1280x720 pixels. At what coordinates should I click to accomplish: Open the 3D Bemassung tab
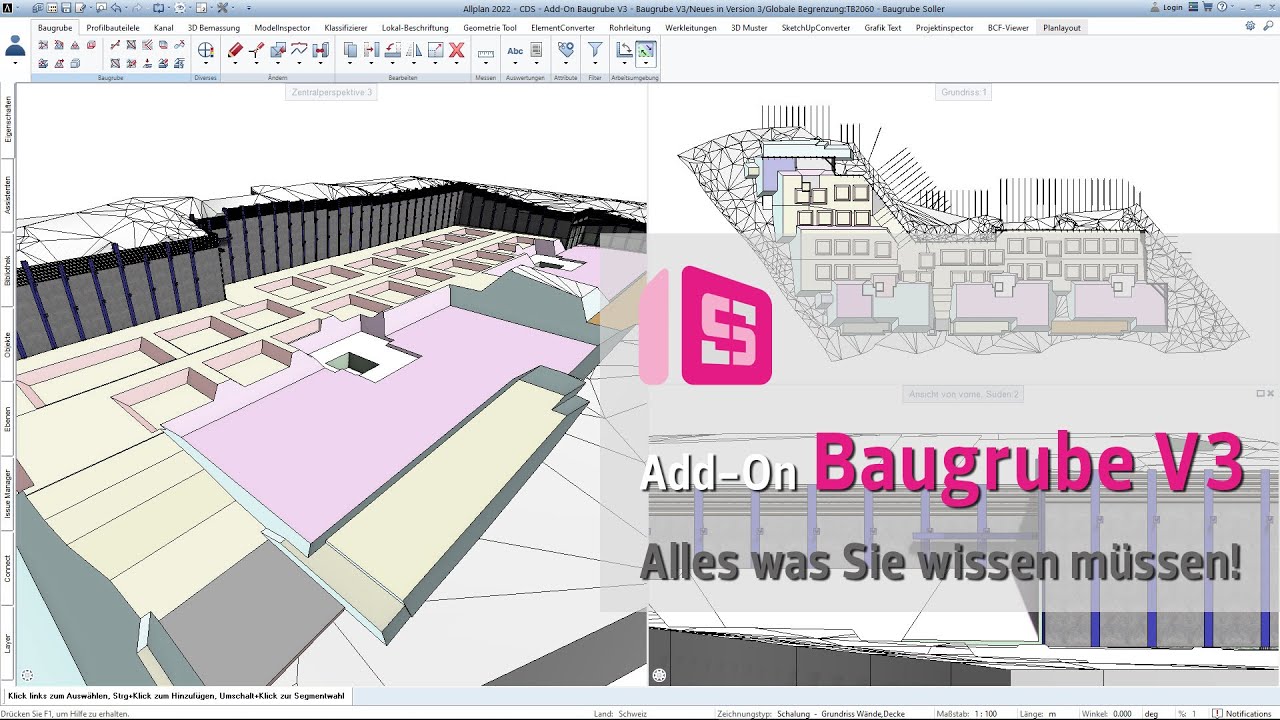pyautogui.click(x=214, y=28)
